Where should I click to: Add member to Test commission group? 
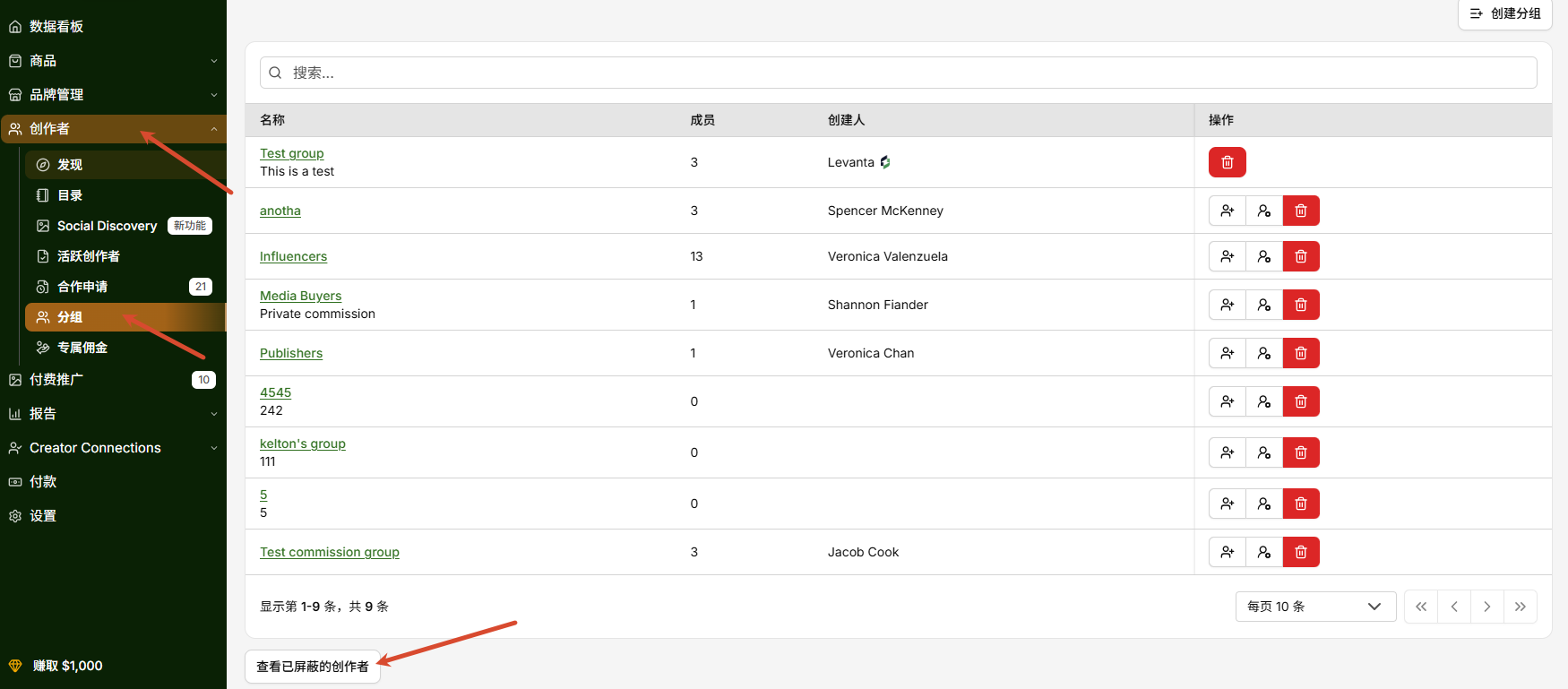click(x=1227, y=552)
